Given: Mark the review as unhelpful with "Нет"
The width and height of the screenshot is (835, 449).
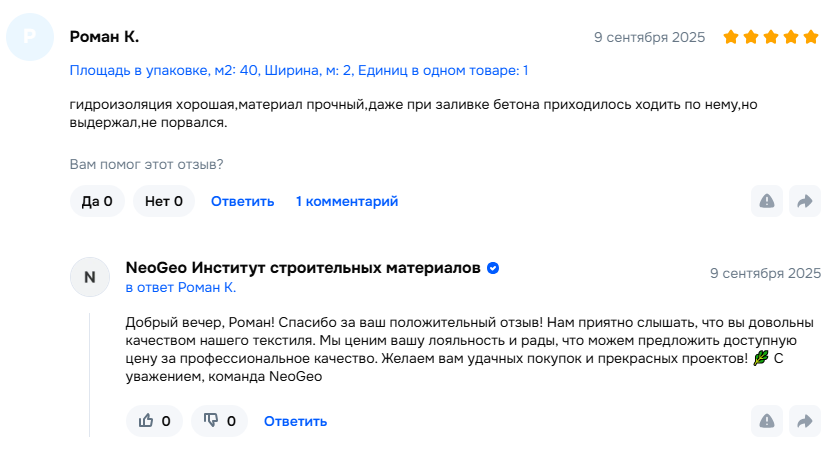Looking at the screenshot, I should [x=164, y=201].
